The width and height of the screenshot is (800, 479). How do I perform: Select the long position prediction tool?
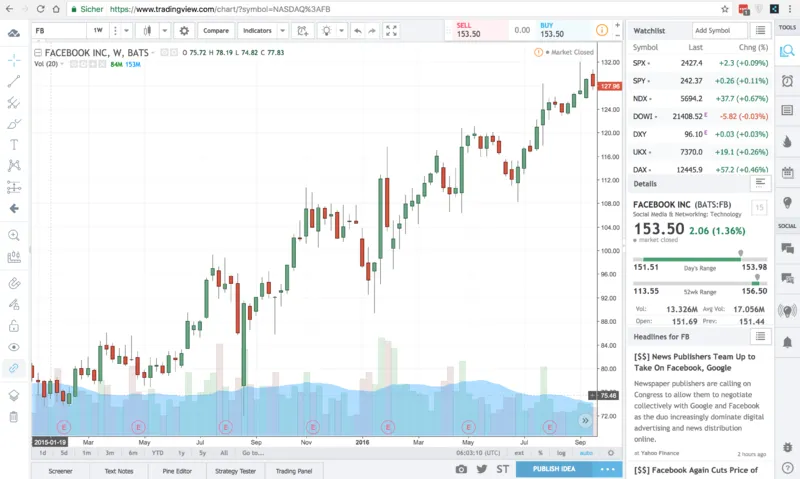pos(14,187)
